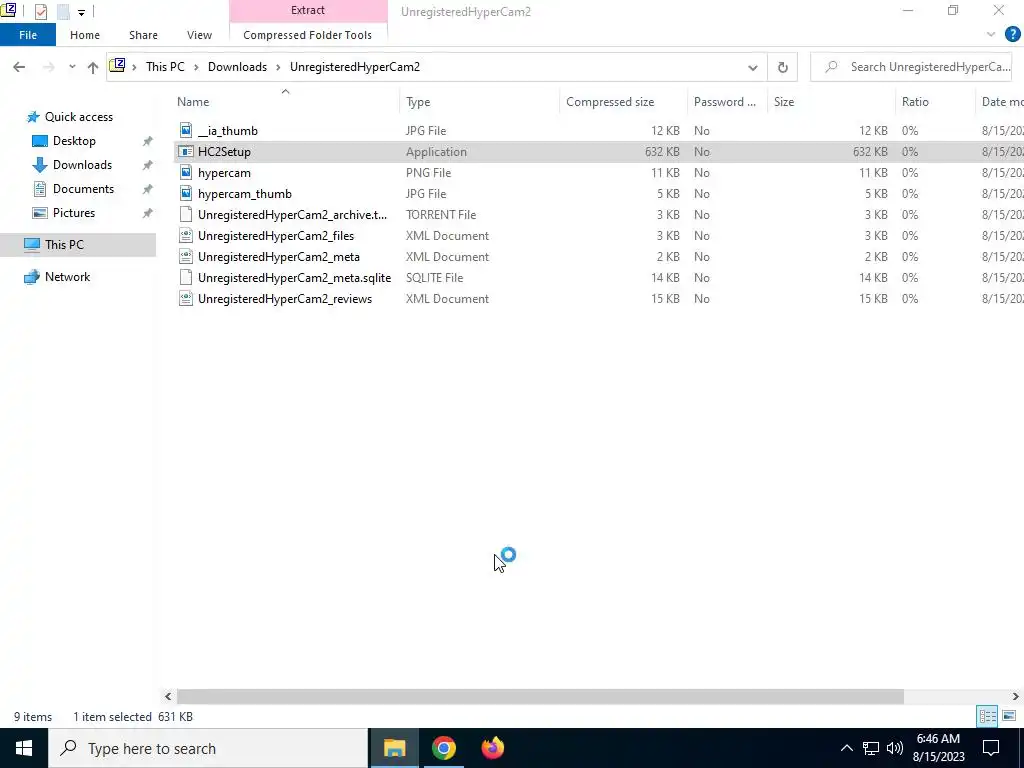The image size is (1024, 768).
Task: Open Desktop in the navigation pane
Action: [x=74, y=141]
